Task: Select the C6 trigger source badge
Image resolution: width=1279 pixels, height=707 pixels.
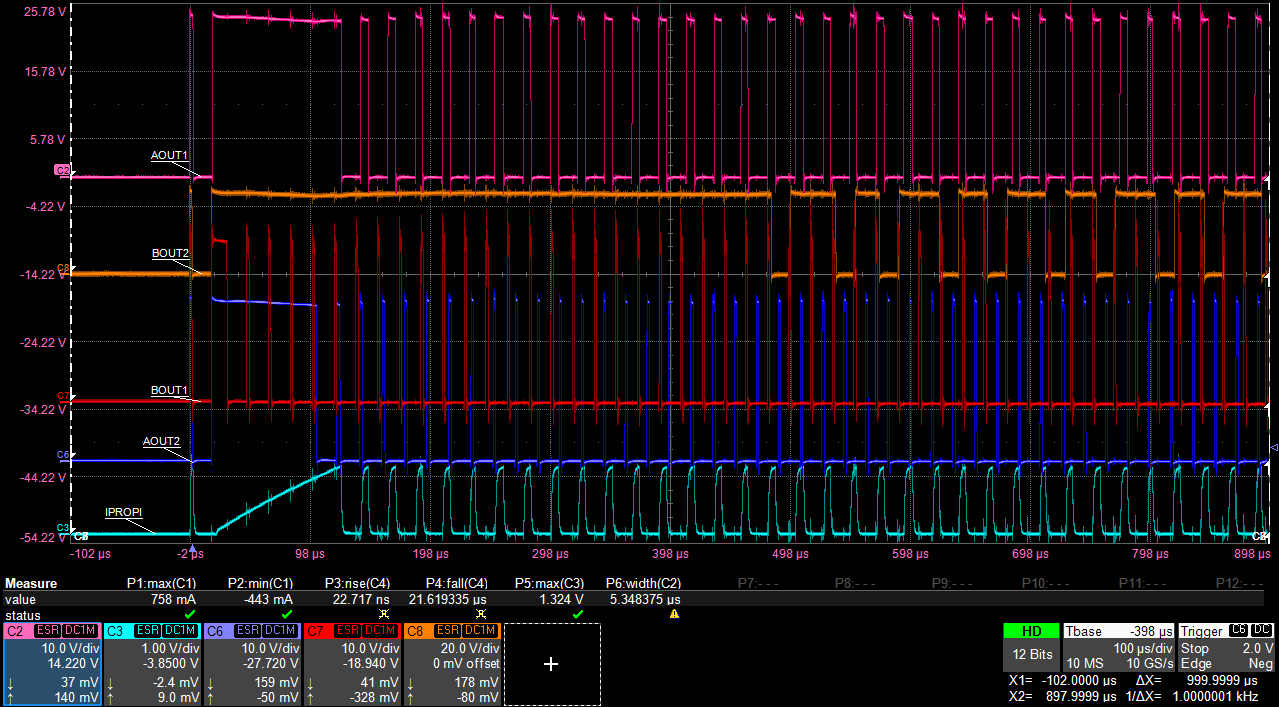Action: [x=1238, y=630]
